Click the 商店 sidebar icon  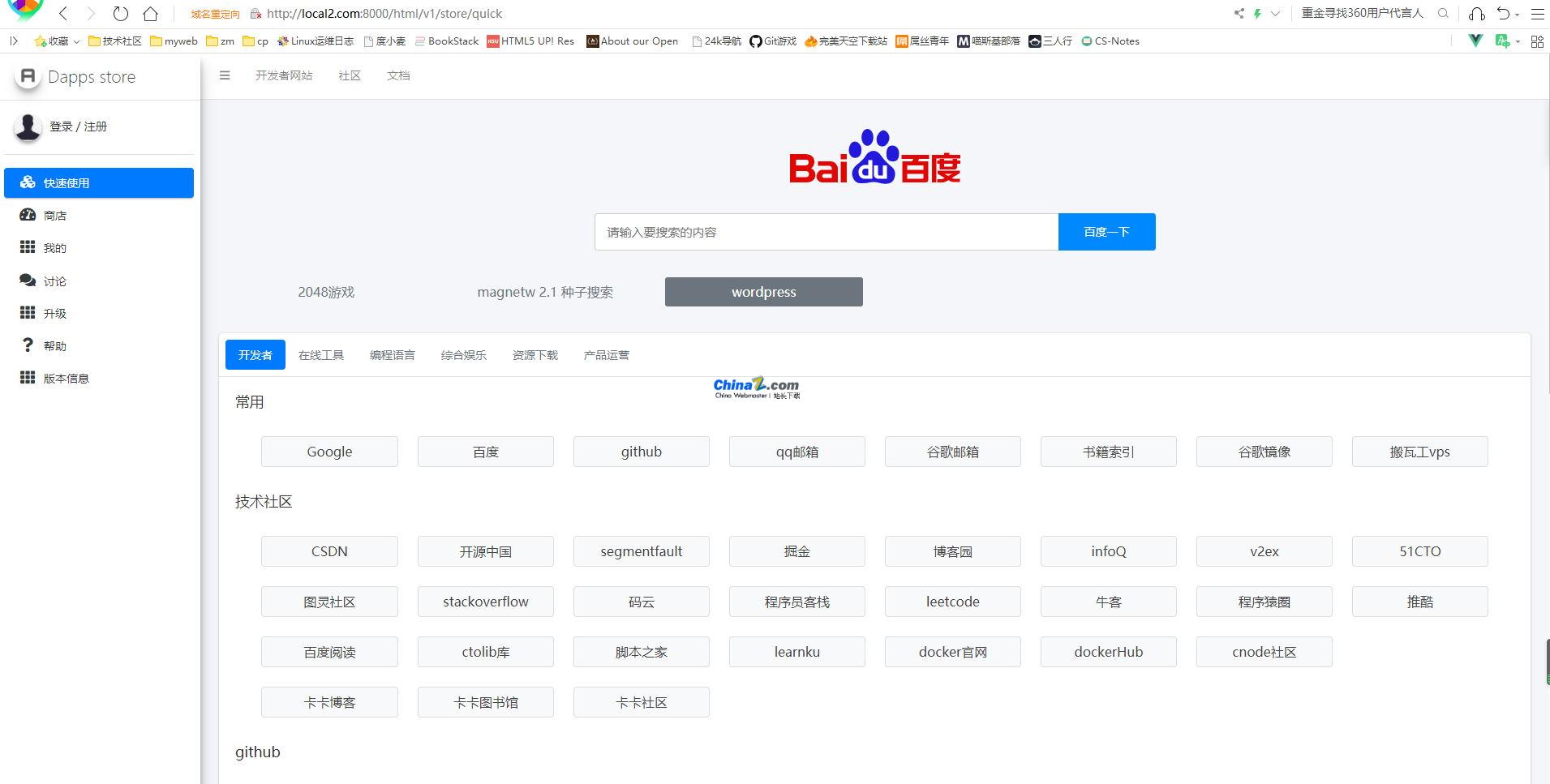tap(28, 215)
